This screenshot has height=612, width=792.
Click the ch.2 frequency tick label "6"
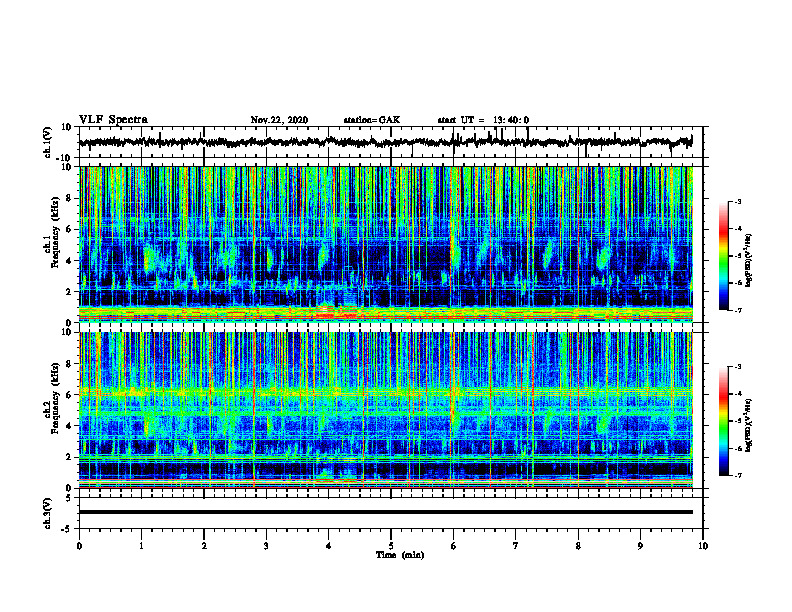coord(69,395)
